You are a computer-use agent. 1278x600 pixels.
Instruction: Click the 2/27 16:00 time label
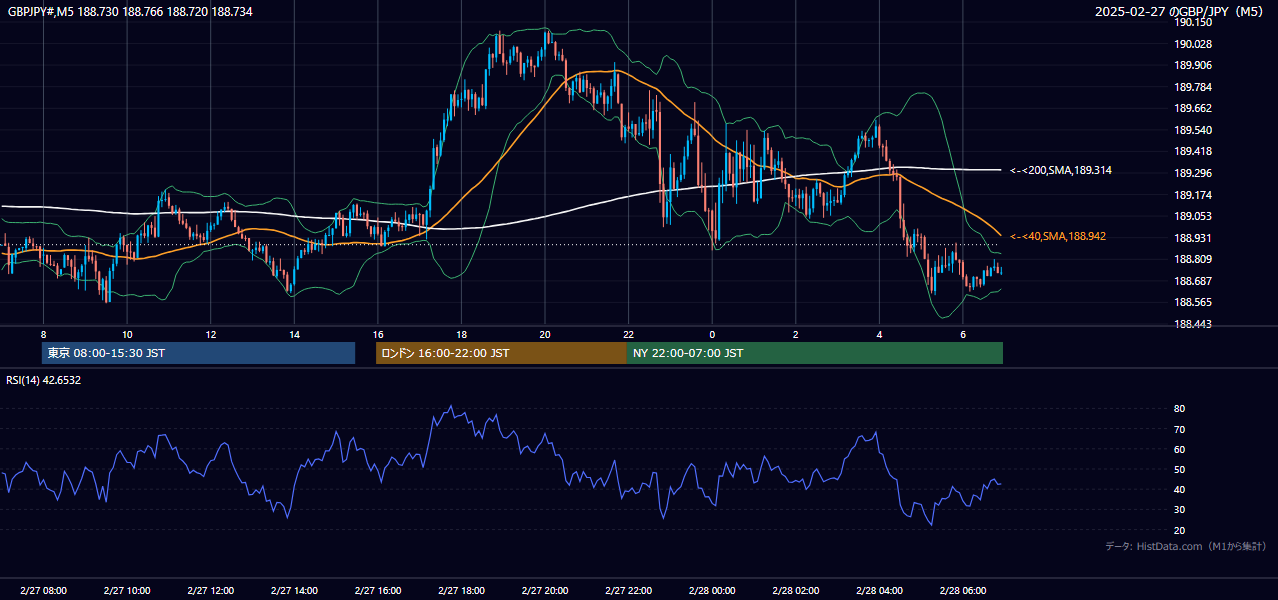378,591
